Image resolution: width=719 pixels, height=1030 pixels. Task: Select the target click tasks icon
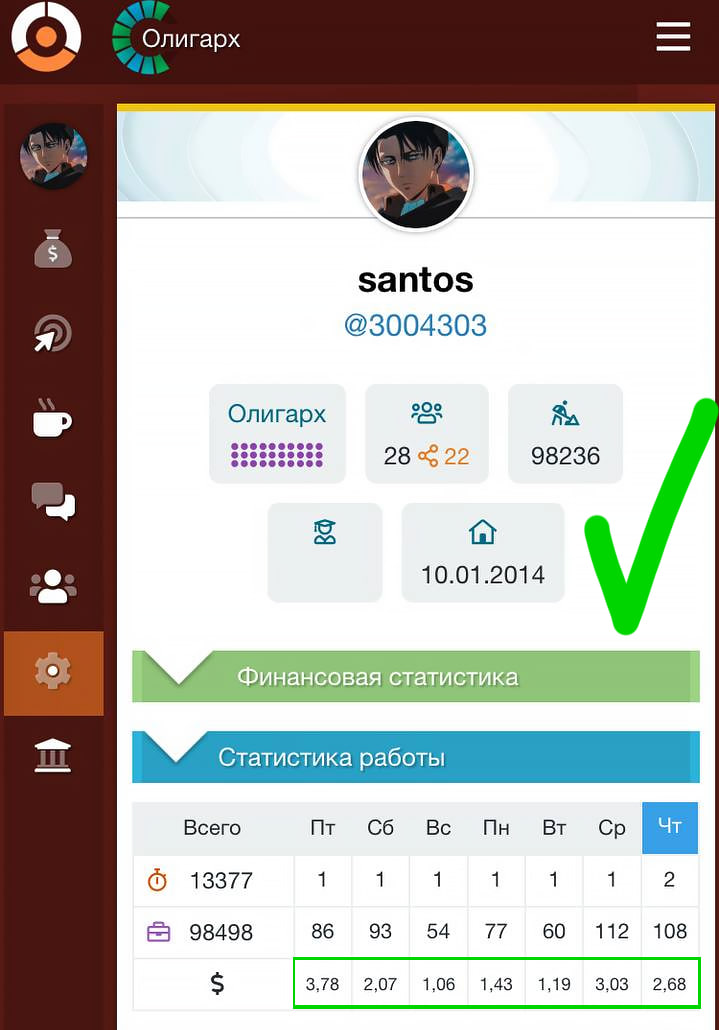[x=53, y=333]
